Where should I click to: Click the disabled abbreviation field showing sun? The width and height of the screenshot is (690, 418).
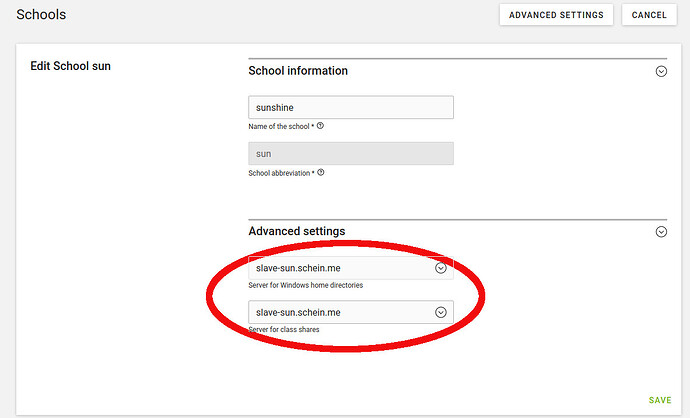click(350, 154)
